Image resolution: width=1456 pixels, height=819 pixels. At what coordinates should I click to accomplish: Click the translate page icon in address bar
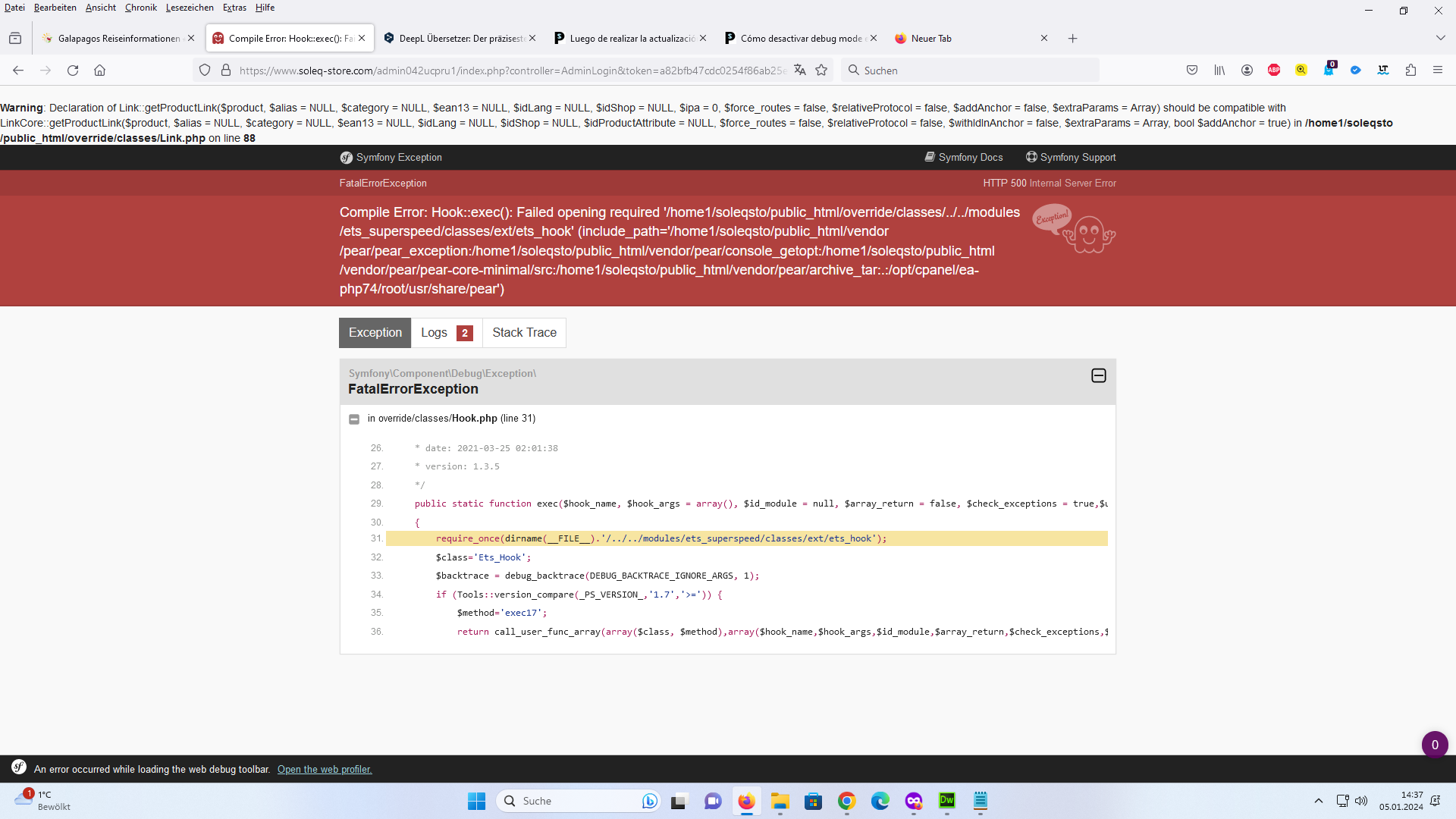[x=800, y=71]
